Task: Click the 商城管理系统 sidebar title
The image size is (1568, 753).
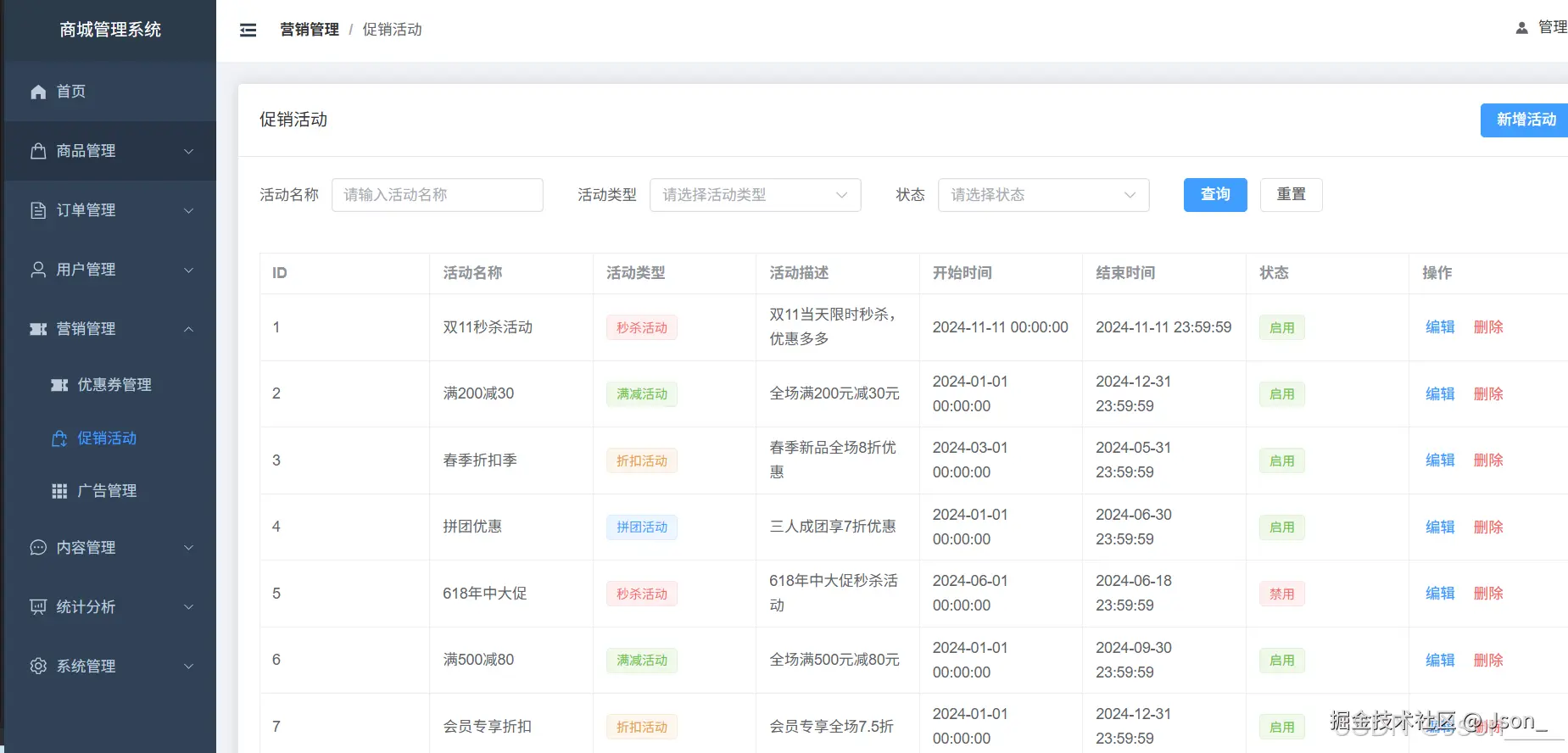Action: pos(110,30)
